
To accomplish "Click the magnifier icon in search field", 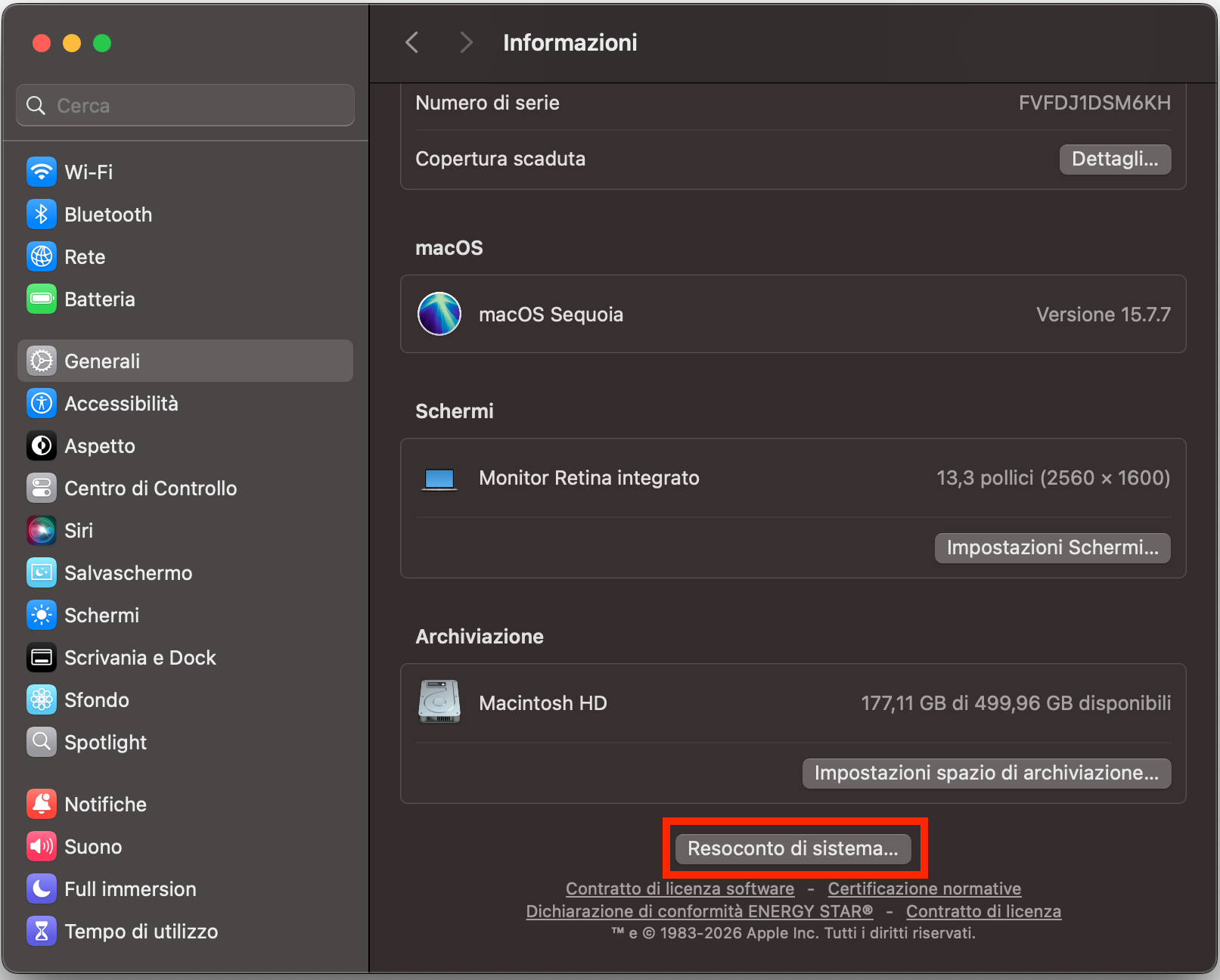I will click(x=36, y=105).
